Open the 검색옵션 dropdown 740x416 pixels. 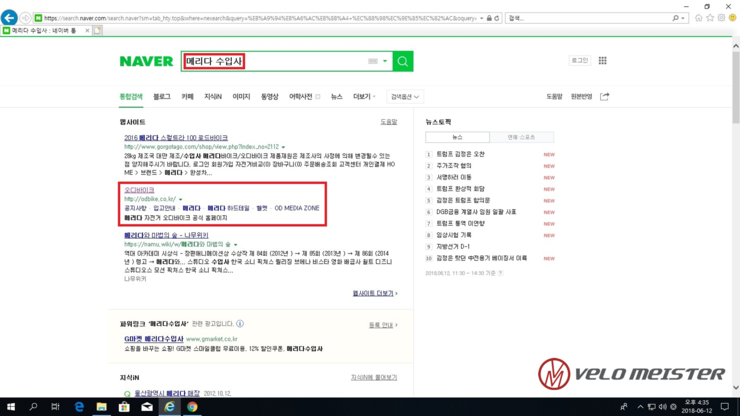[404, 97]
